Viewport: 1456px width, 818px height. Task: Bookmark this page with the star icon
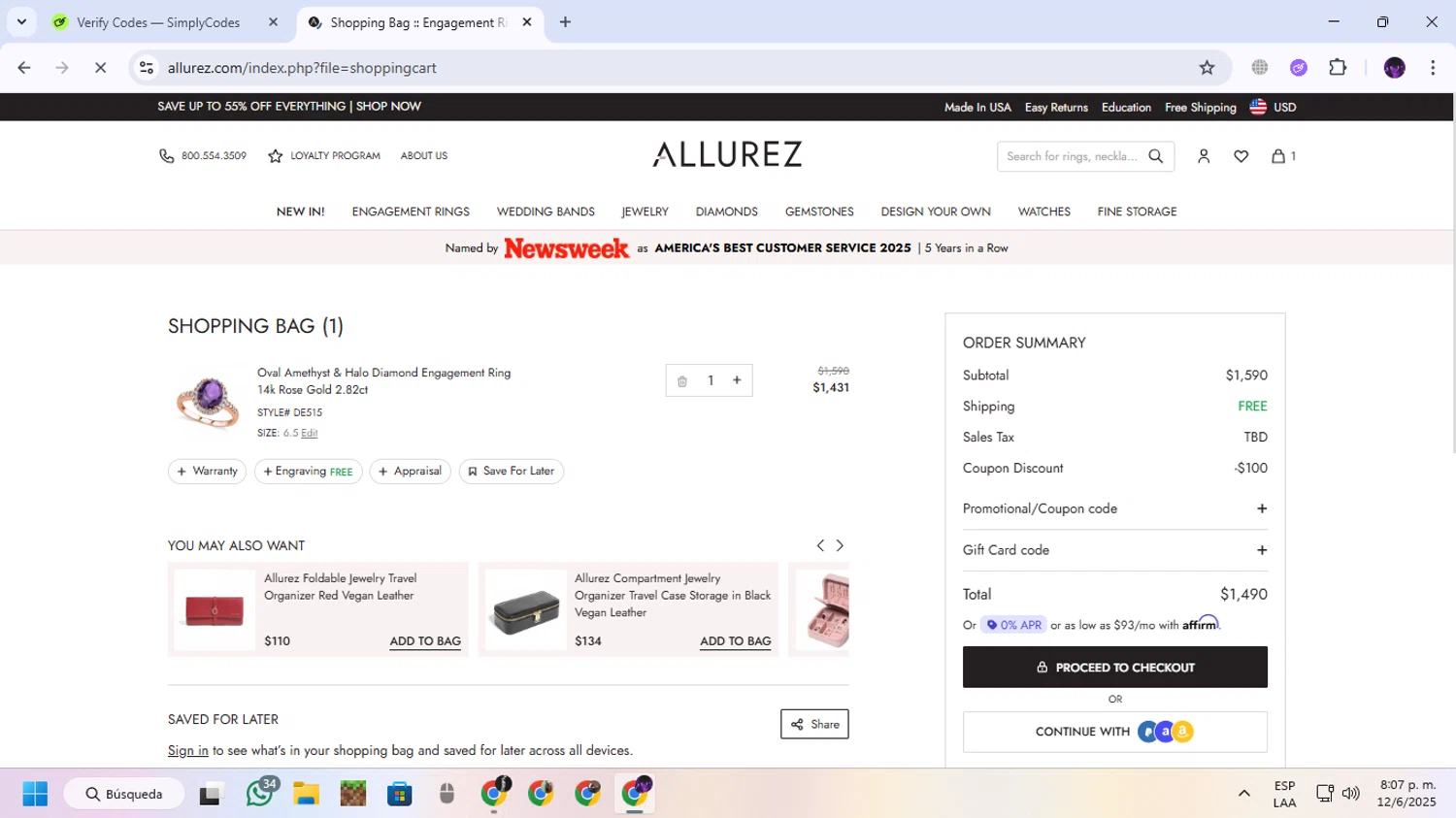1207,68
